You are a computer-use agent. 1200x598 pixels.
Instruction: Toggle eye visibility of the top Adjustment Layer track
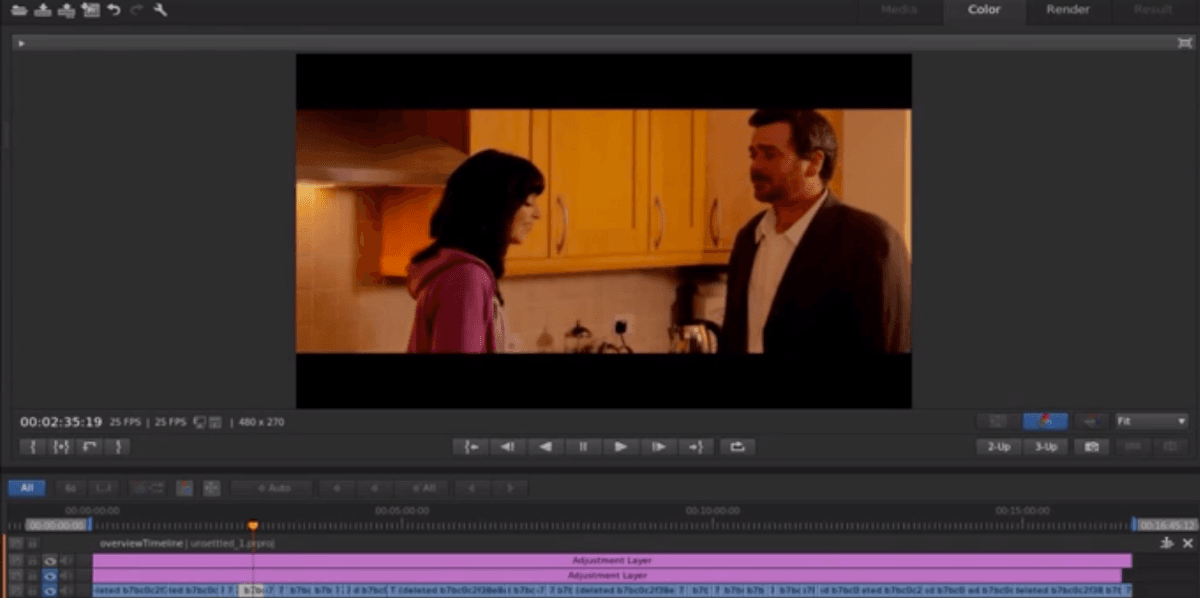(49, 561)
